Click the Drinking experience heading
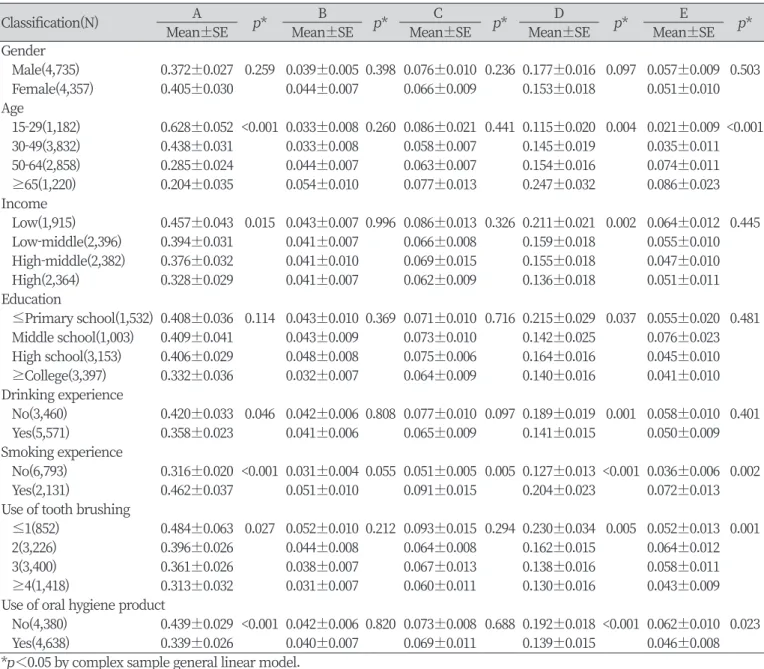 62,395
